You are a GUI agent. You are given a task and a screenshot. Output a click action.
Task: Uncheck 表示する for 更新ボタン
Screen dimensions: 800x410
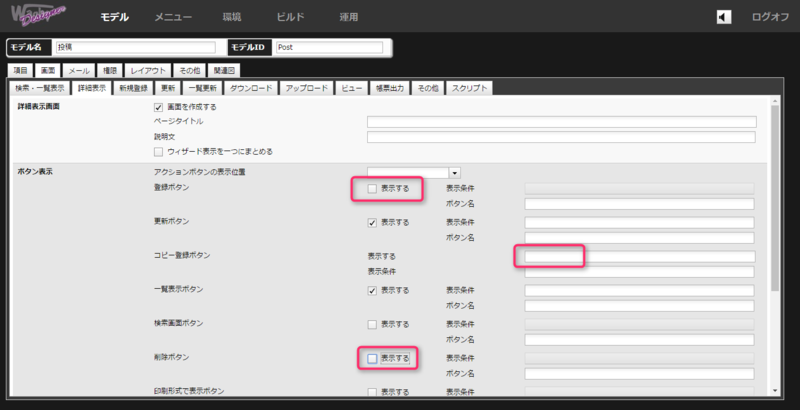(372, 223)
